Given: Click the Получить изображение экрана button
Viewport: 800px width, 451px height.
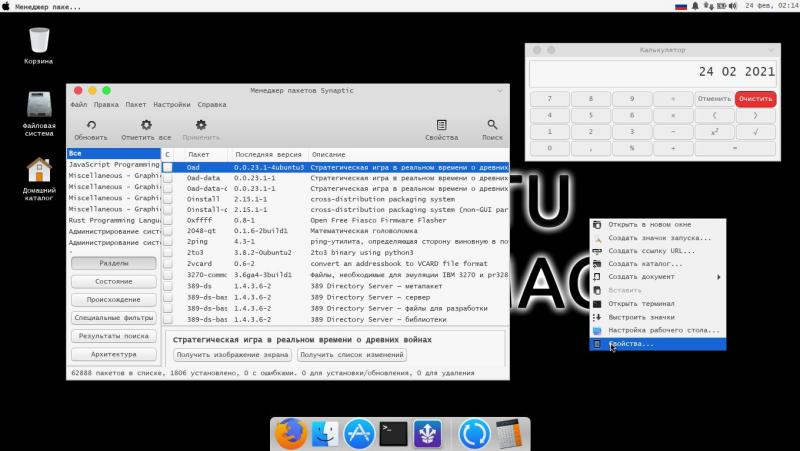Looking at the screenshot, I should [232, 355].
